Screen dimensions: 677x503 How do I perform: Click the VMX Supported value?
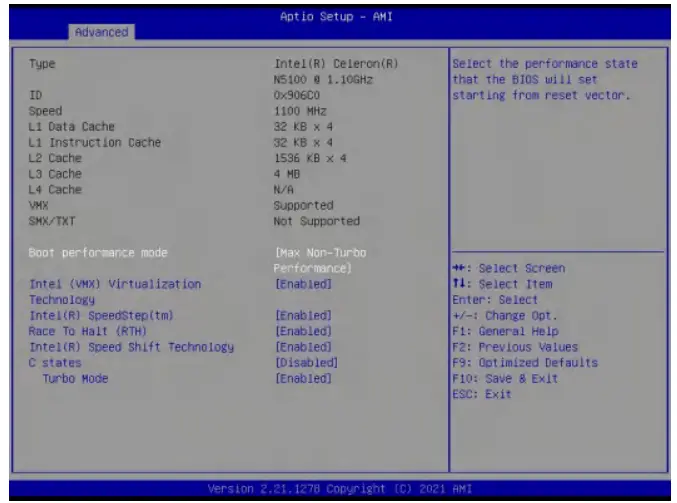[304, 206]
